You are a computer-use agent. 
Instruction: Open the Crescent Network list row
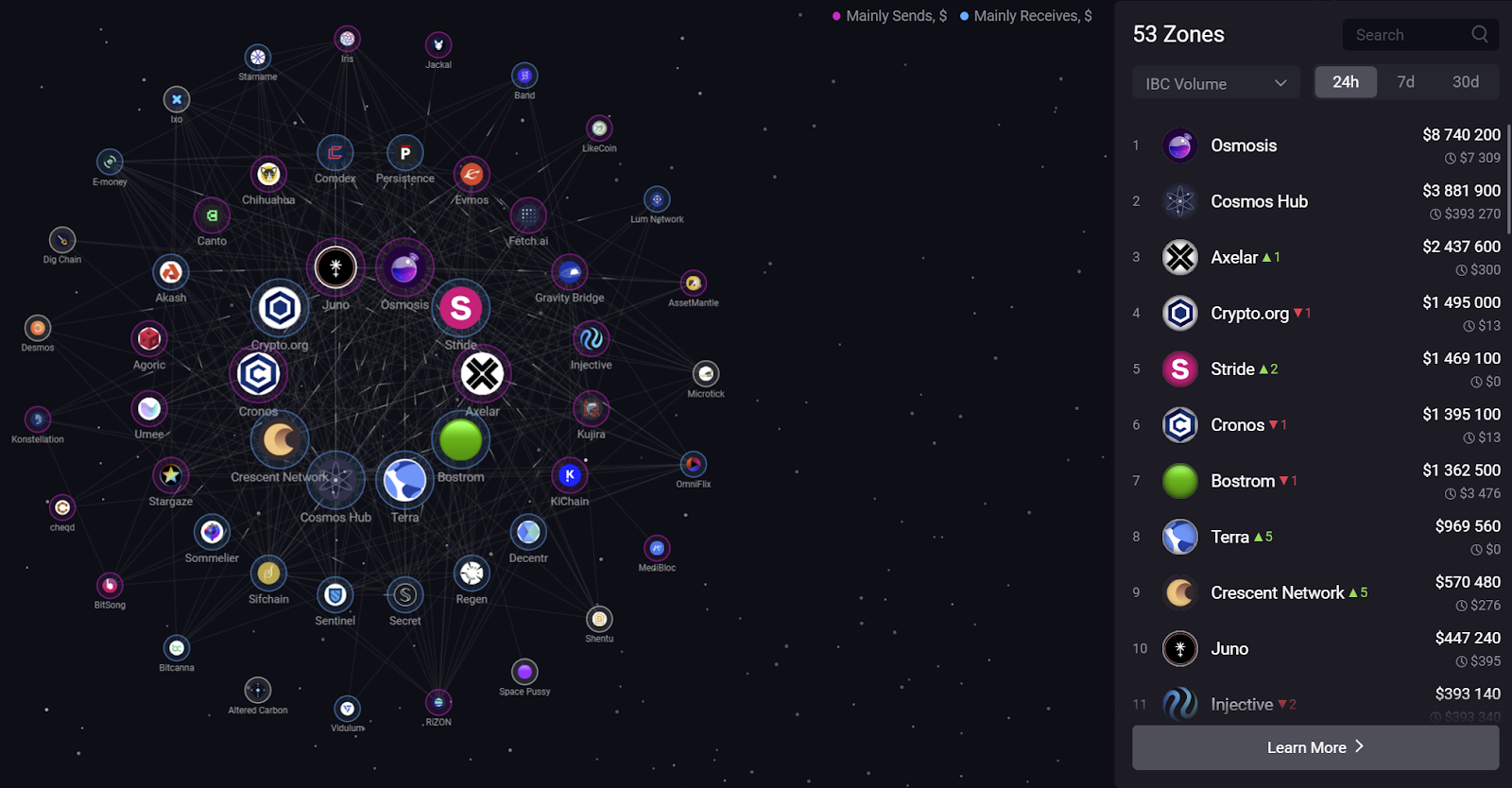pyautogui.click(x=1315, y=592)
